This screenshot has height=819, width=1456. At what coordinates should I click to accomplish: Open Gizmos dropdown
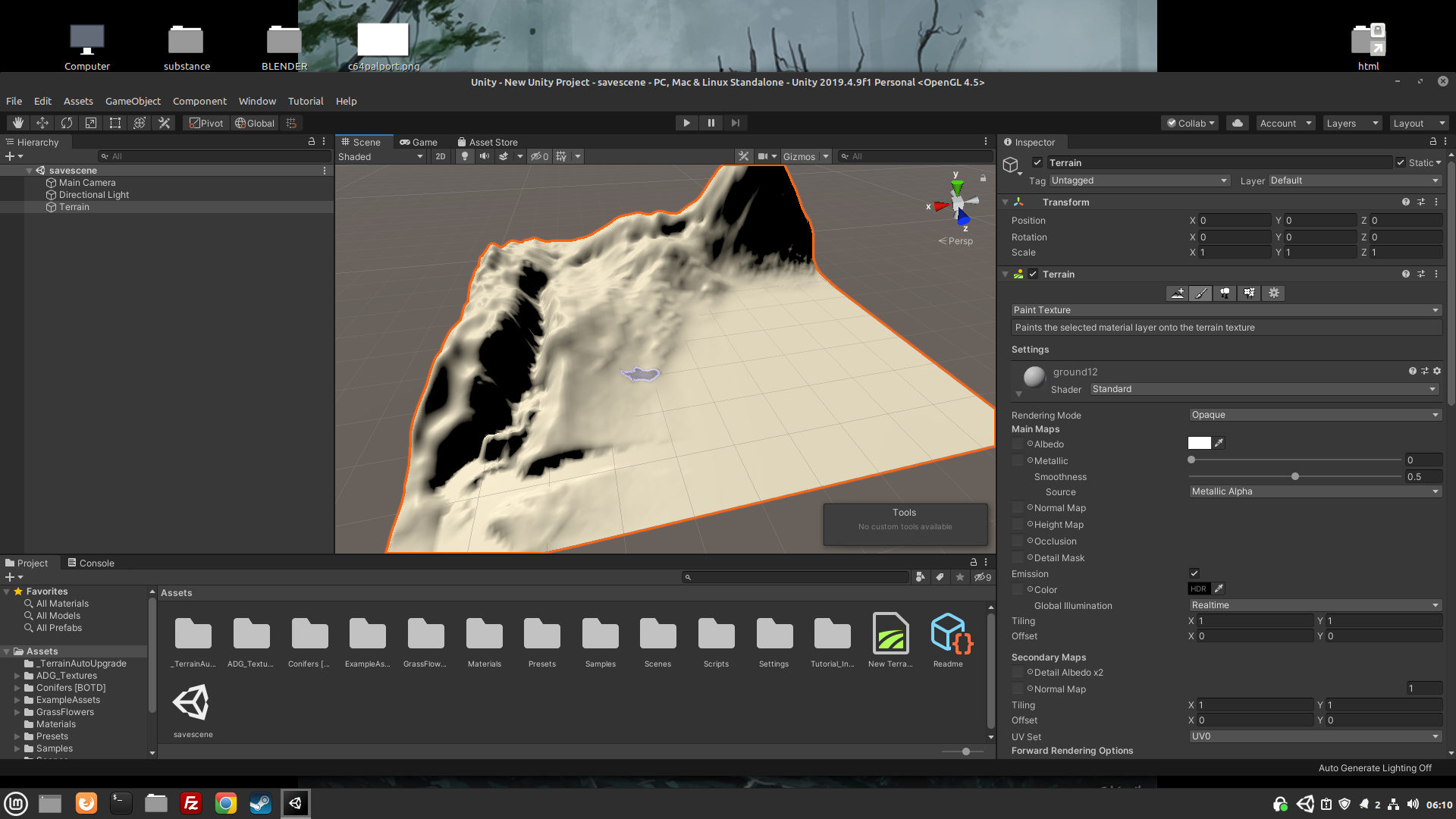tap(805, 156)
